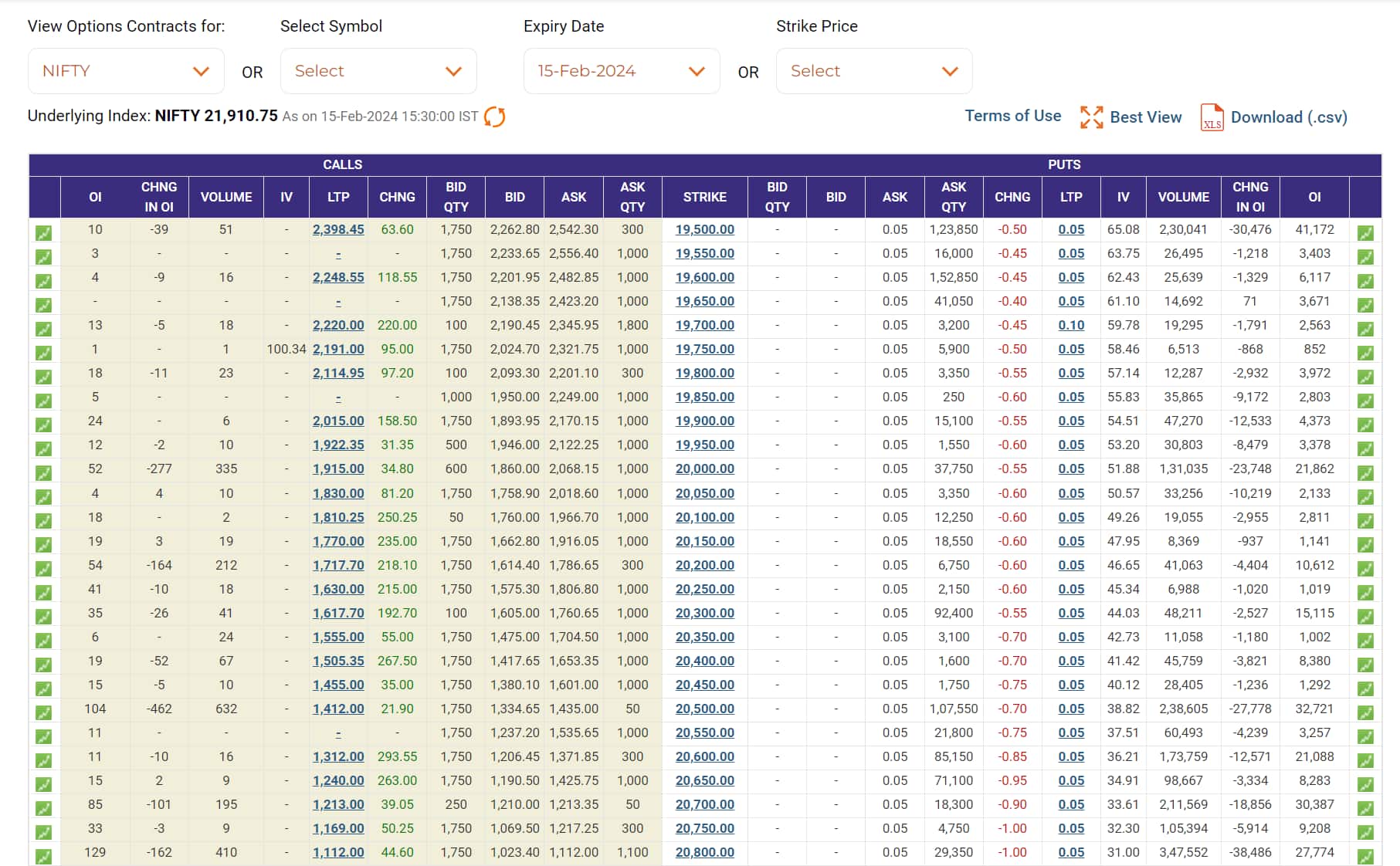1400x866 pixels.
Task: Click call LTP 2,398.45 link
Action: pos(338,229)
